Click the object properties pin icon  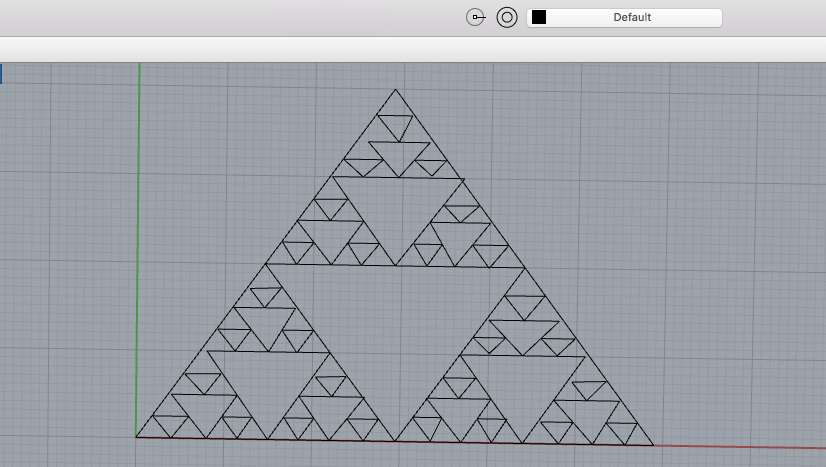tap(475, 17)
